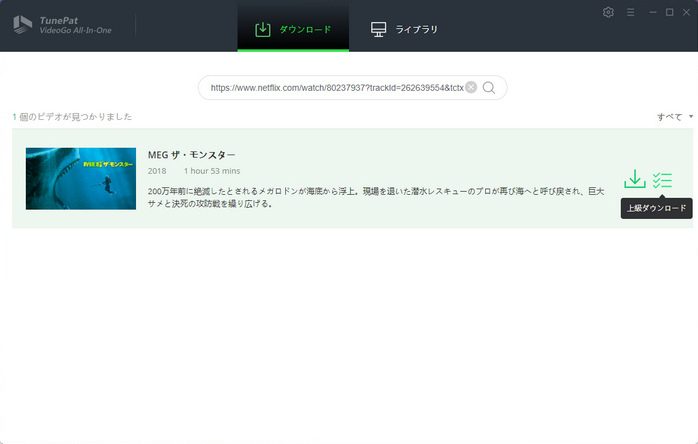Click the search magnifier icon

pyautogui.click(x=489, y=88)
